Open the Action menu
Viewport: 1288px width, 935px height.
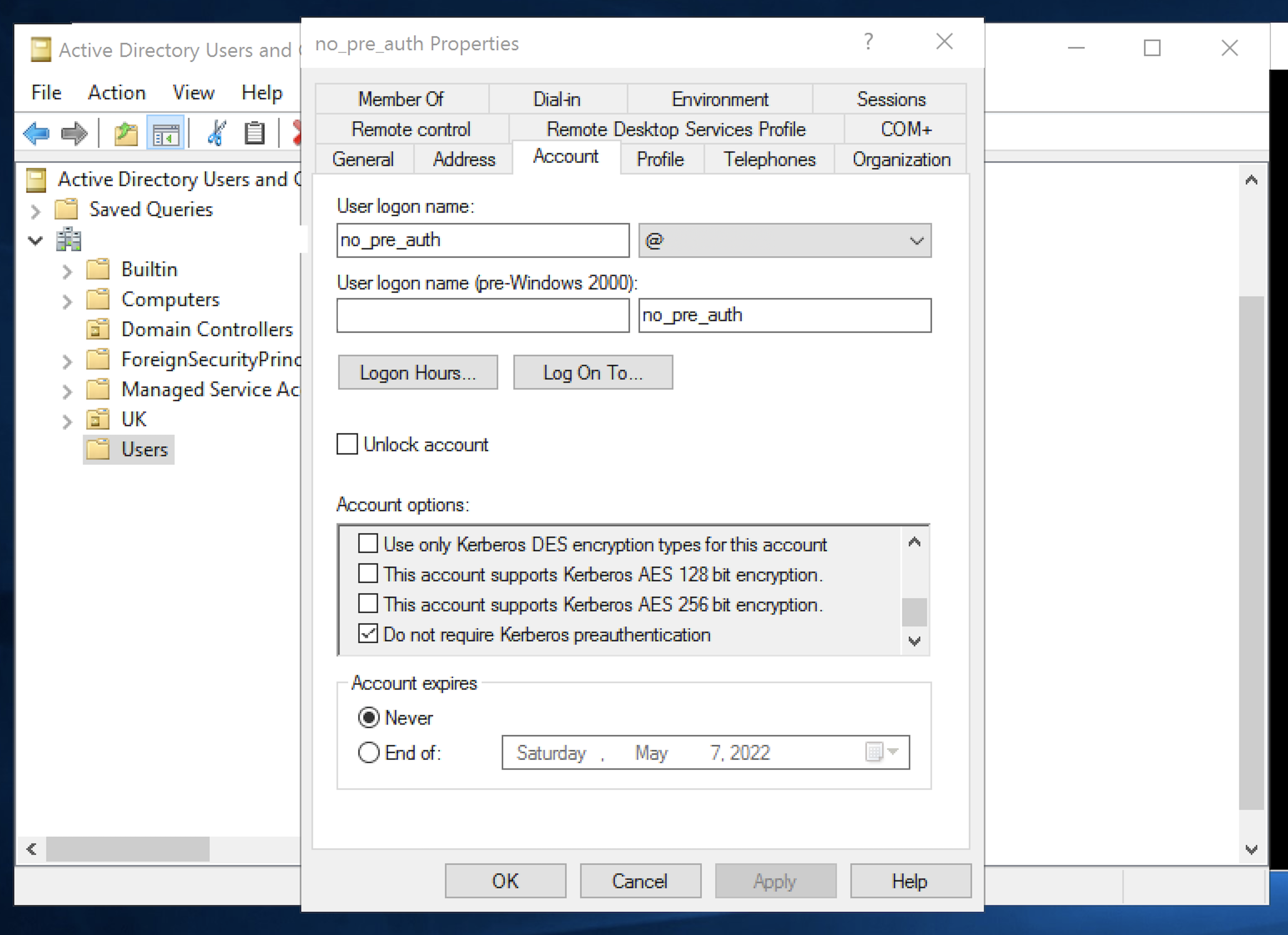pyautogui.click(x=117, y=92)
